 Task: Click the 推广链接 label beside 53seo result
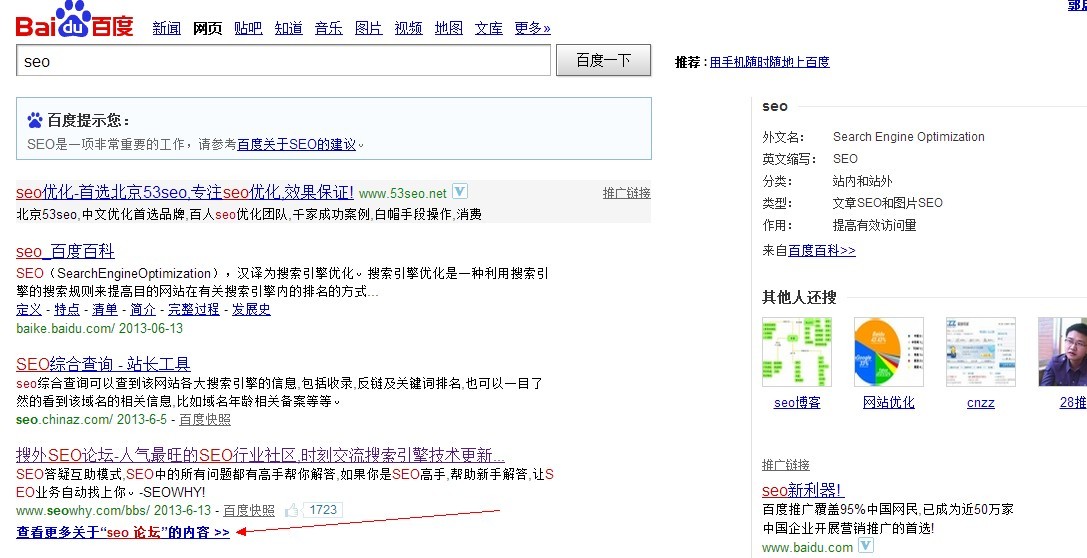point(627,193)
